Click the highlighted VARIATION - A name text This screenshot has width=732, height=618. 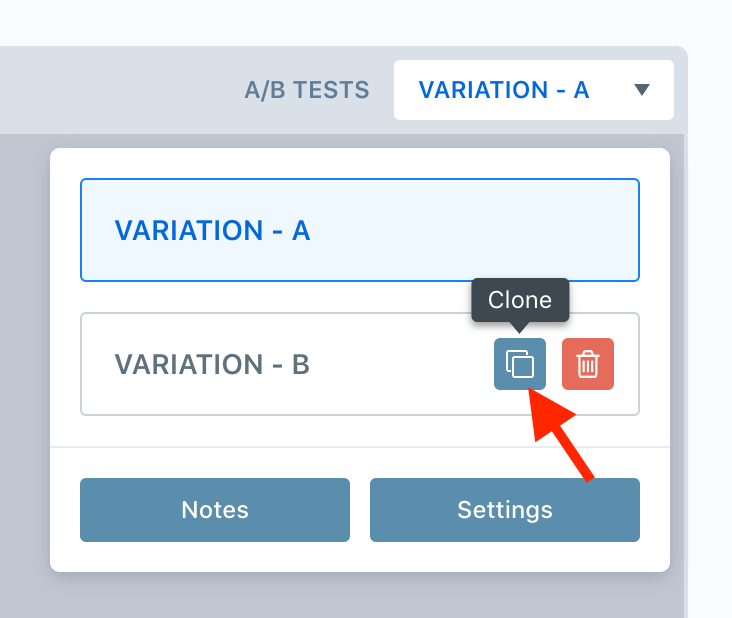point(212,230)
